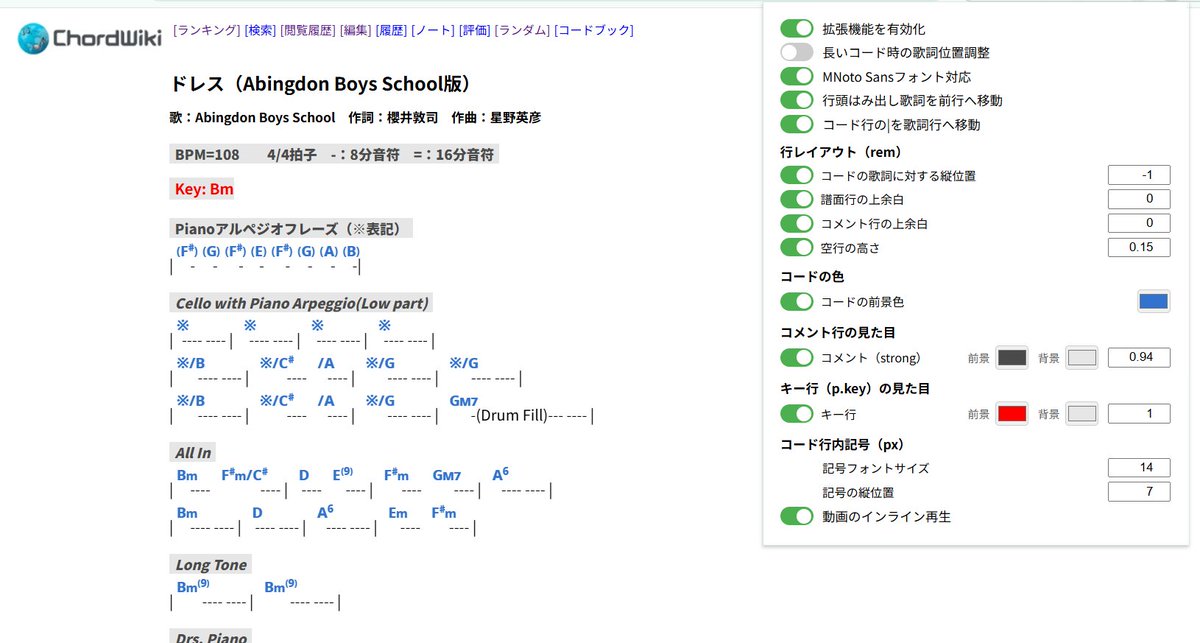1200x643 pixels.
Task: Open the 評価 link
Action: (x=475, y=30)
